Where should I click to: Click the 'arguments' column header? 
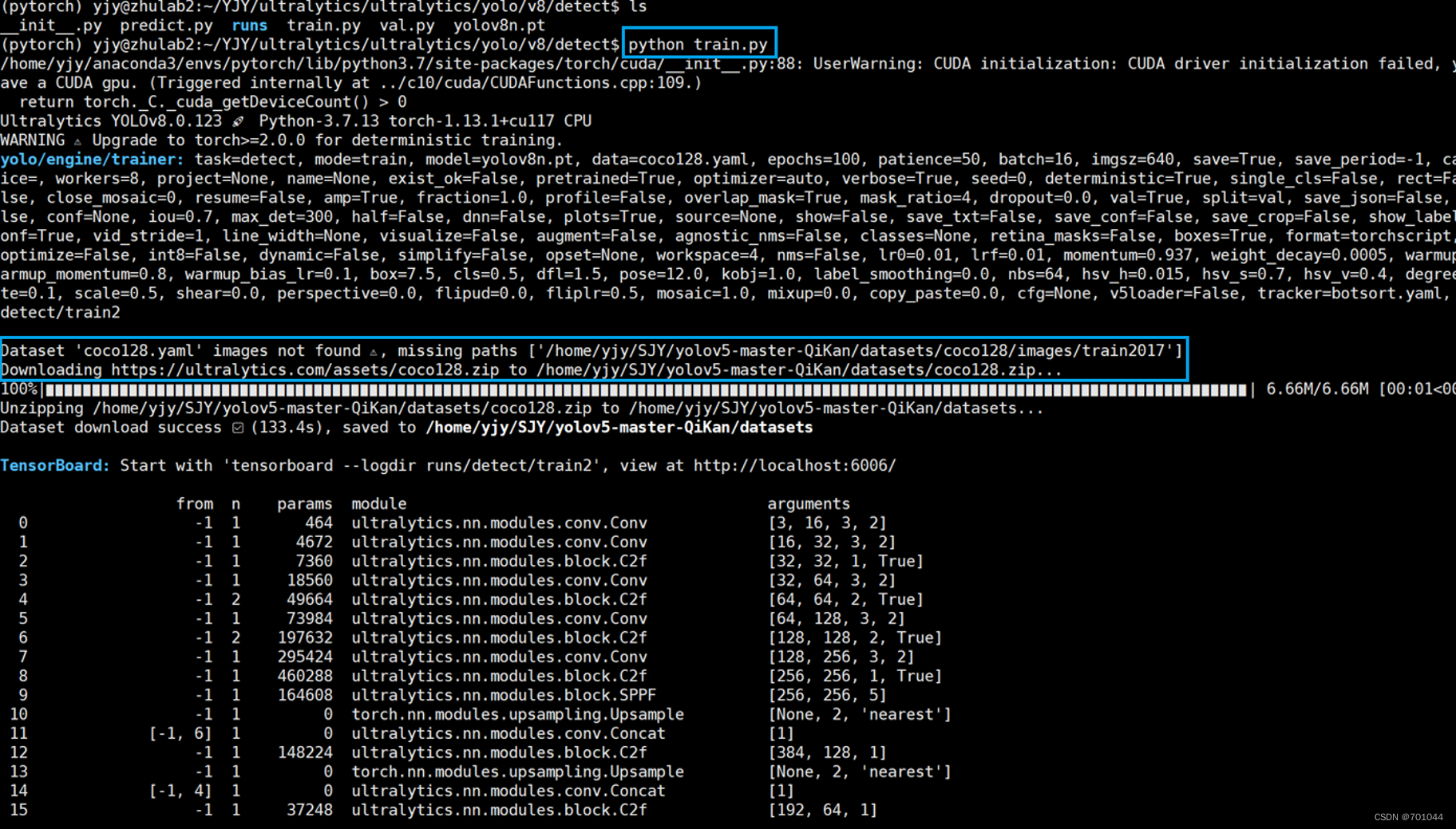pyautogui.click(x=809, y=504)
